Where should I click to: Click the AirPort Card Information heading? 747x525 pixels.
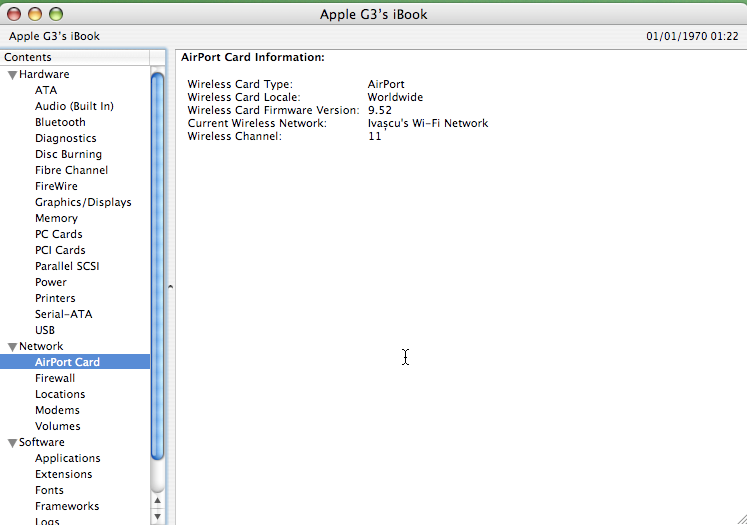(x=253, y=57)
